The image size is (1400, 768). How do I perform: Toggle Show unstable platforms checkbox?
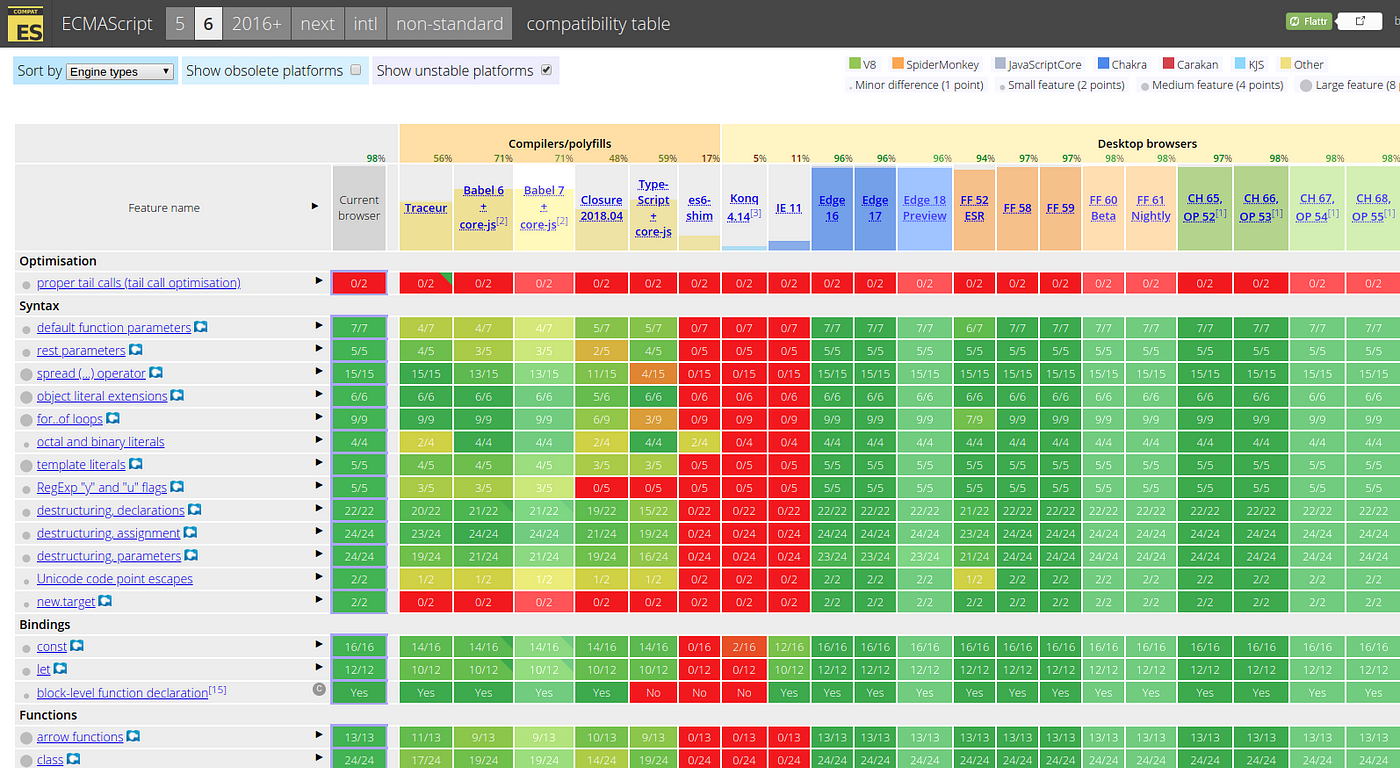[x=546, y=70]
